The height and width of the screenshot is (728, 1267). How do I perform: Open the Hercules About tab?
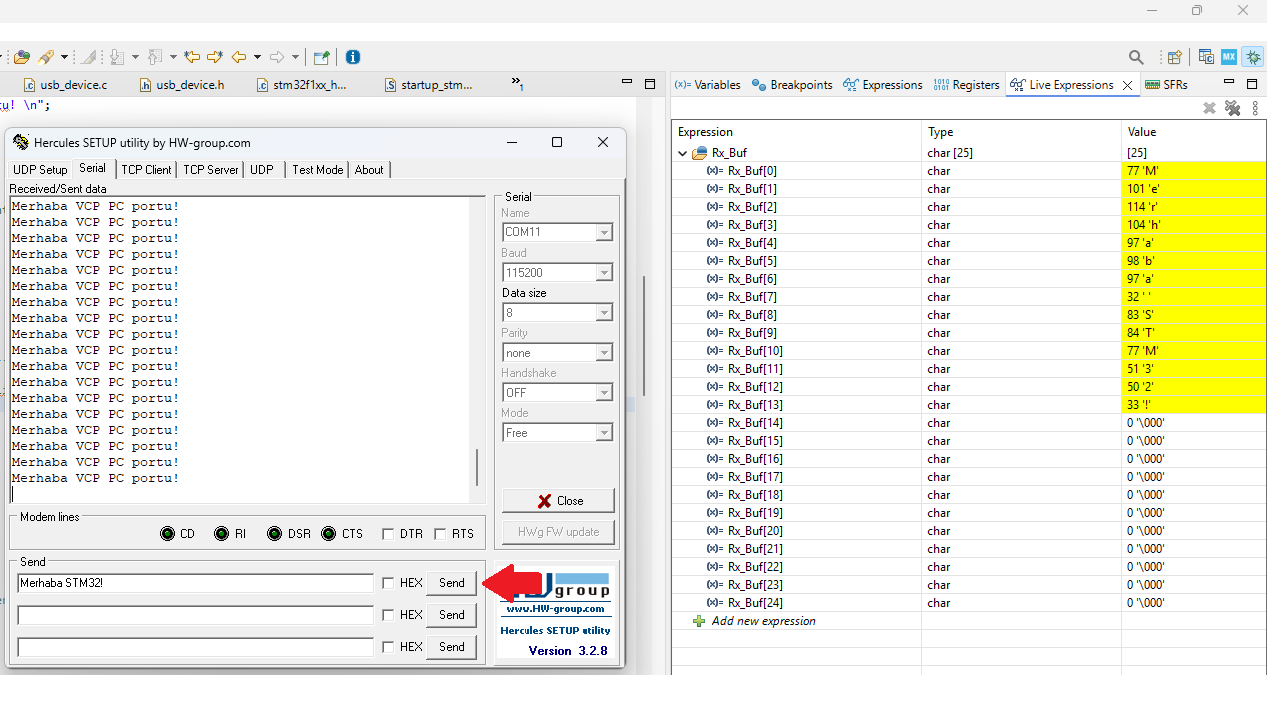(369, 170)
